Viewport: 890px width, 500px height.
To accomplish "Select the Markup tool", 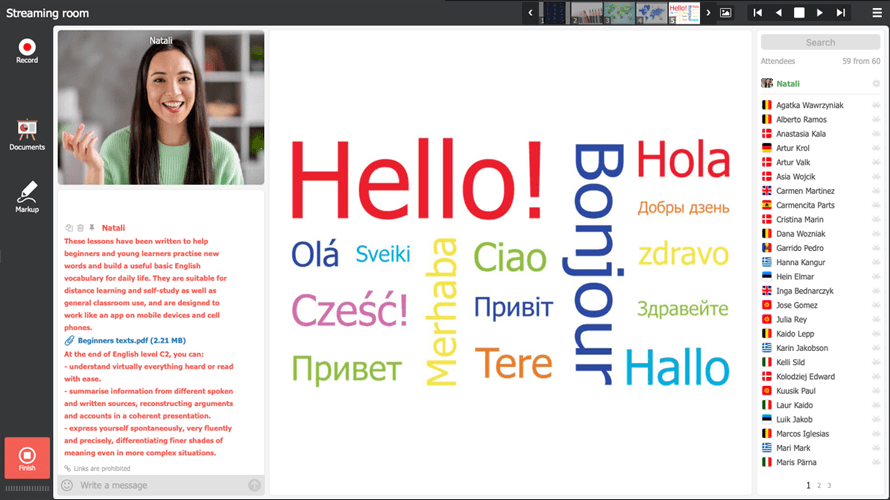I will coord(27,197).
